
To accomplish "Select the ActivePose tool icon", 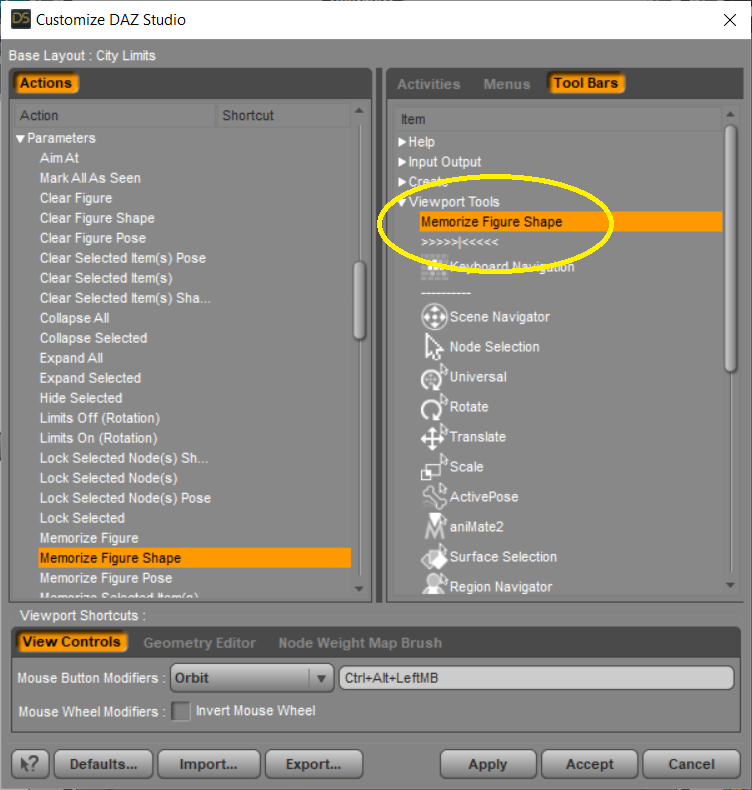I will click(x=434, y=497).
